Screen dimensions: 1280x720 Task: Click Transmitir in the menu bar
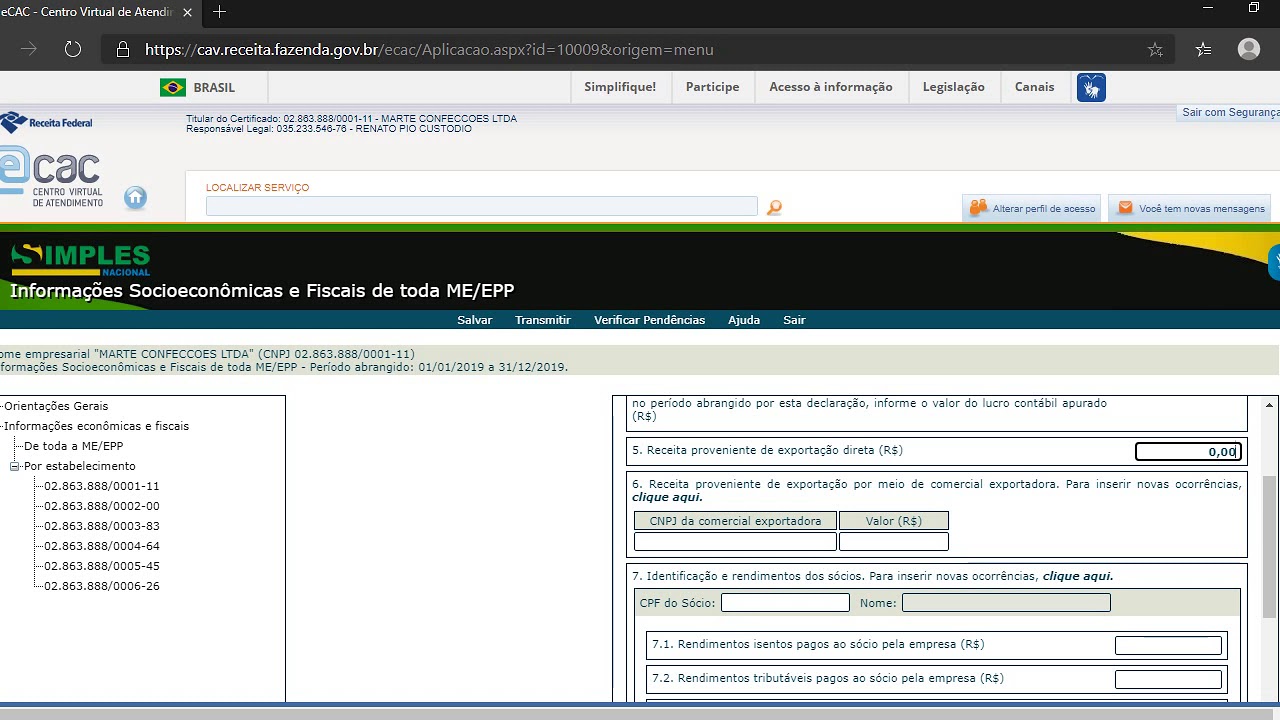point(543,320)
